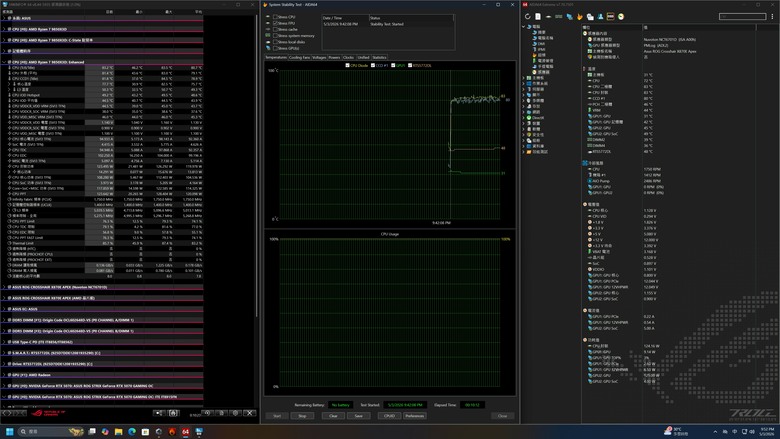780x439 pixels.
Task: Click the refresh icon in AIDA64 Extreme toolbar
Action: pos(528,16)
